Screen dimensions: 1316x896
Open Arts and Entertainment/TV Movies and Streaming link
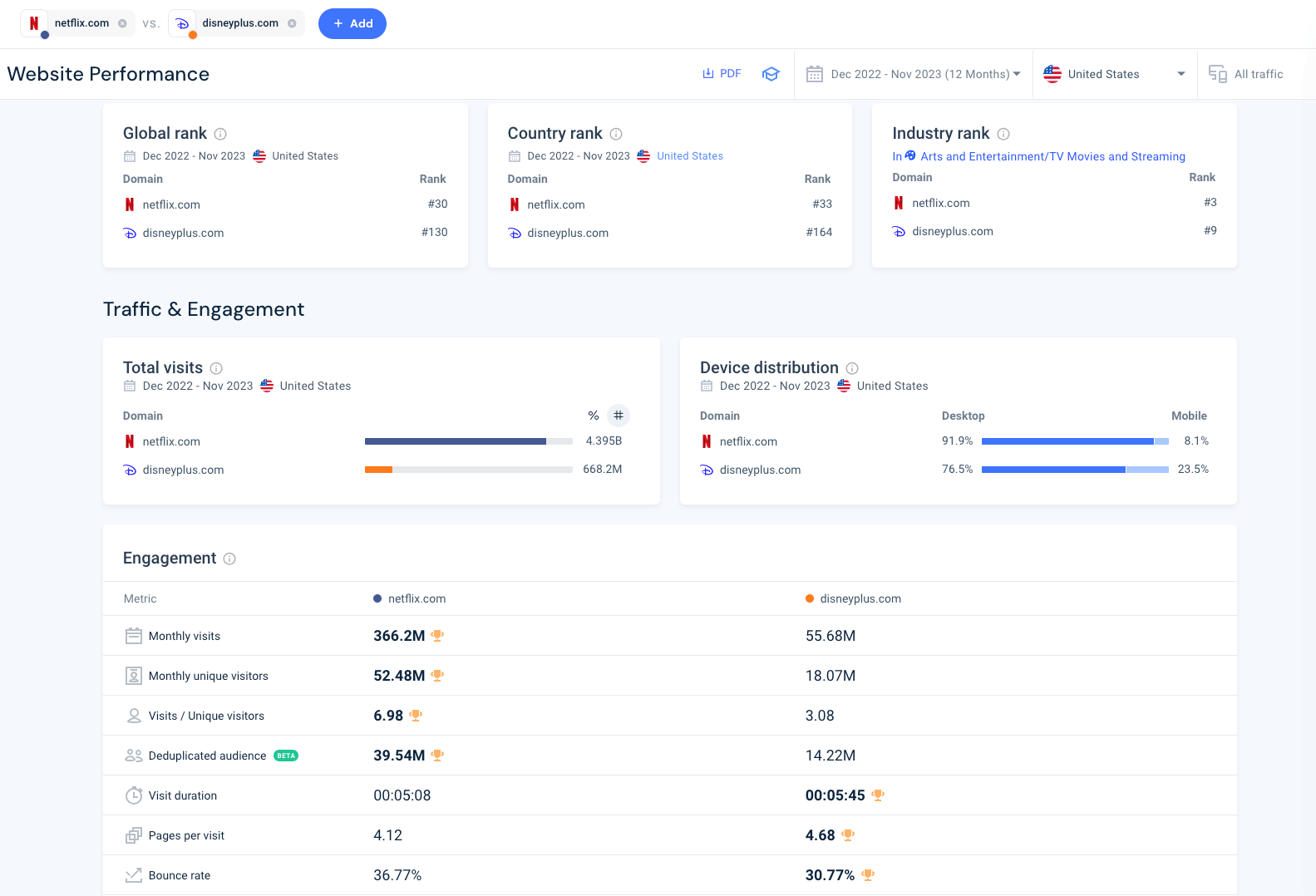tap(1052, 156)
